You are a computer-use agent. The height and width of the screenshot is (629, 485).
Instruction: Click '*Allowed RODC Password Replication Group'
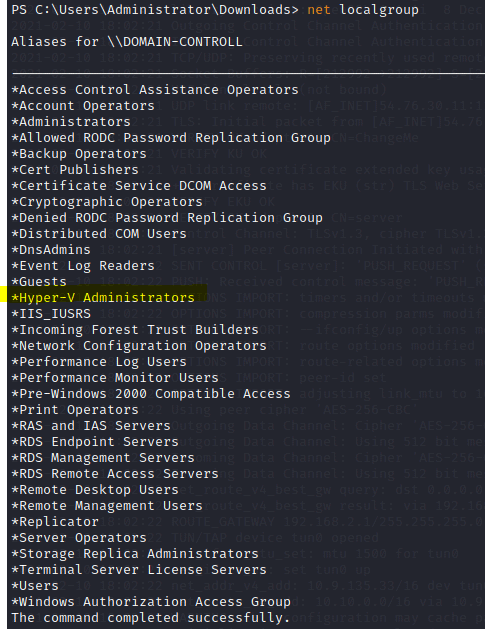pyautogui.click(x=171, y=138)
